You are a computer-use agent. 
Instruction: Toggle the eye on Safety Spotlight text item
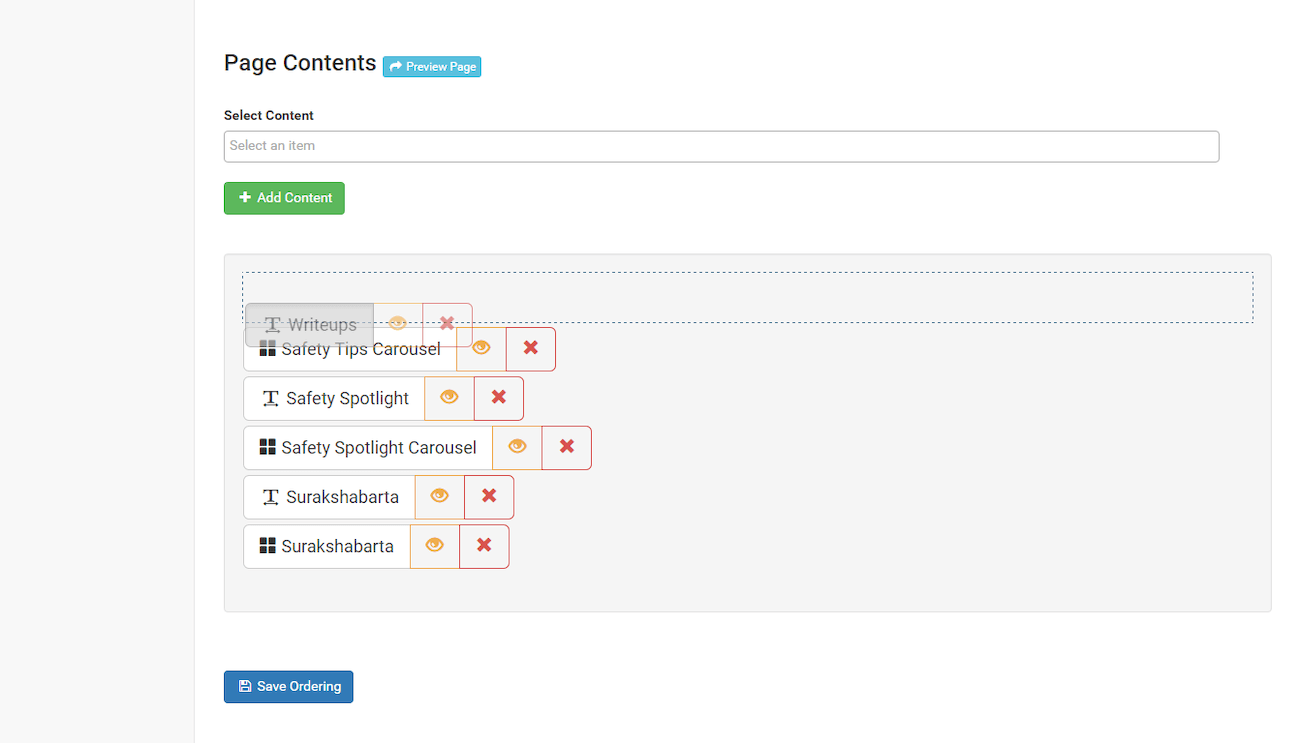(449, 398)
